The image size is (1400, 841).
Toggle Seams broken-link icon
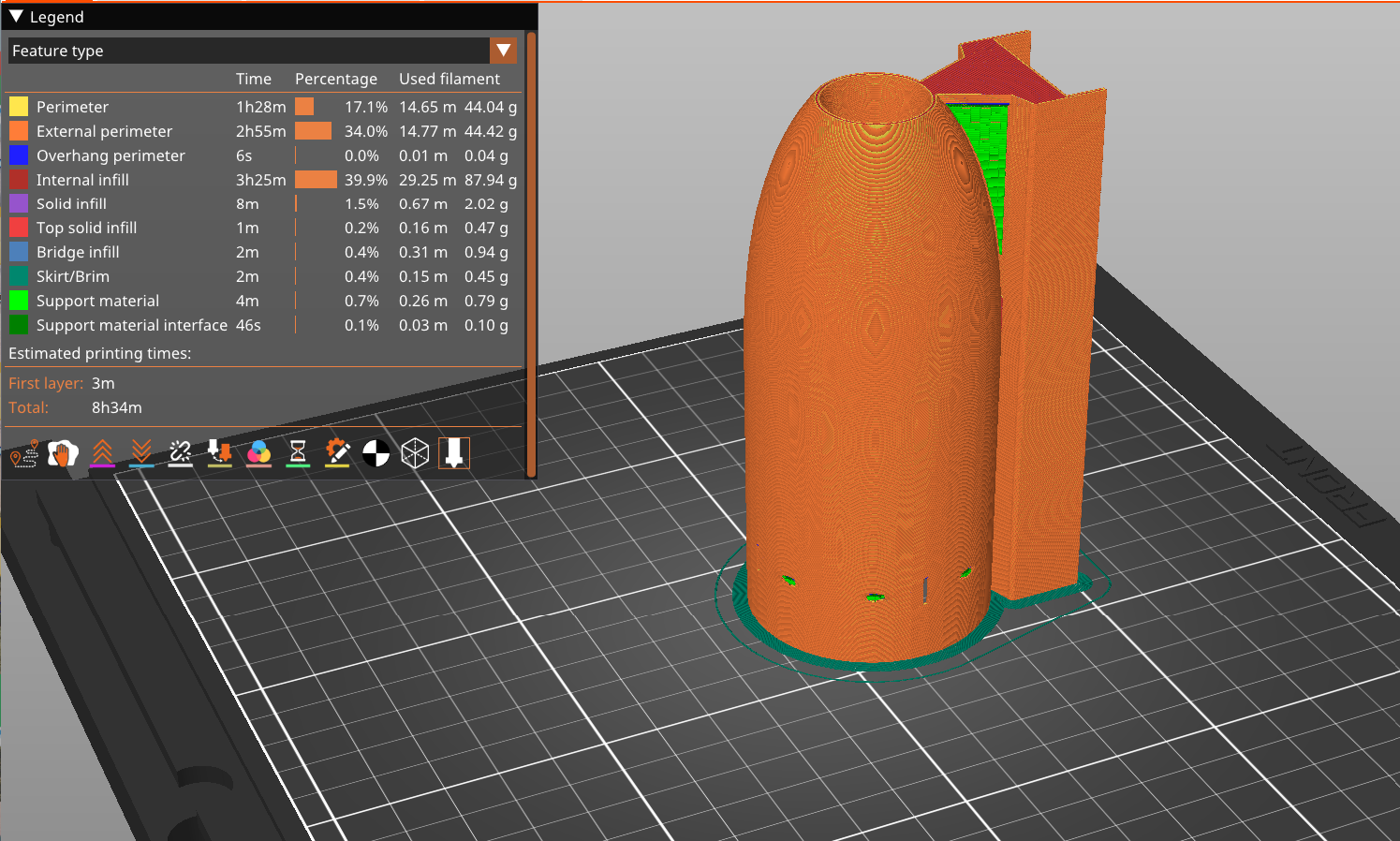click(180, 454)
